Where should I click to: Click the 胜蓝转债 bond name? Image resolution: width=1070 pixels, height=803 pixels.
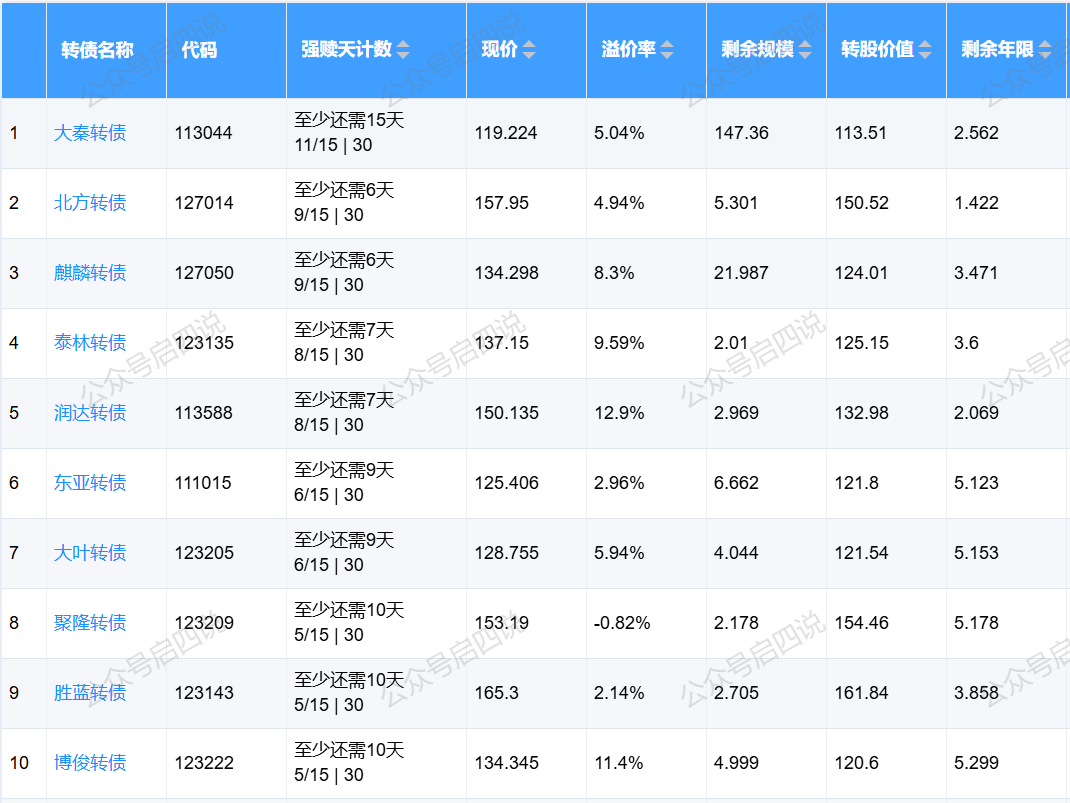click(x=90, y=693)
